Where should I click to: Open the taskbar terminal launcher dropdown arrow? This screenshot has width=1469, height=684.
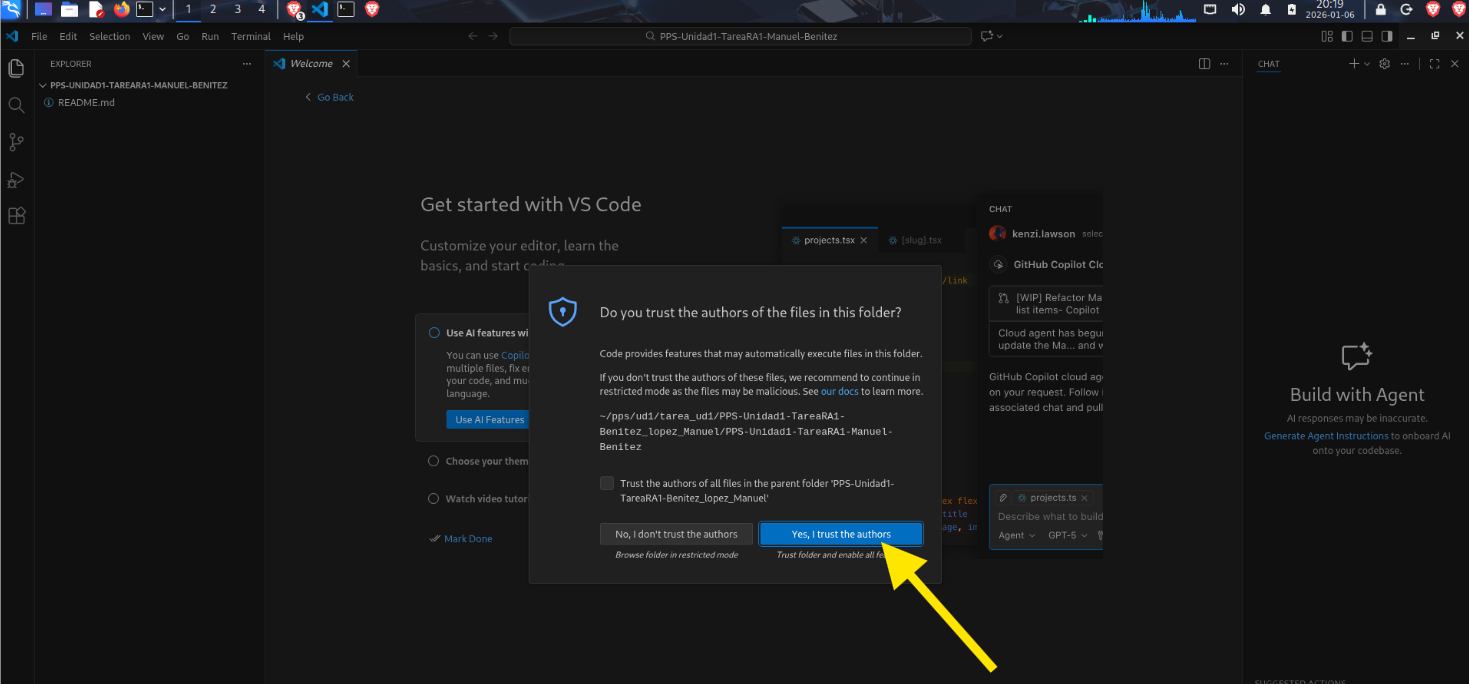[x=162, y=9]
